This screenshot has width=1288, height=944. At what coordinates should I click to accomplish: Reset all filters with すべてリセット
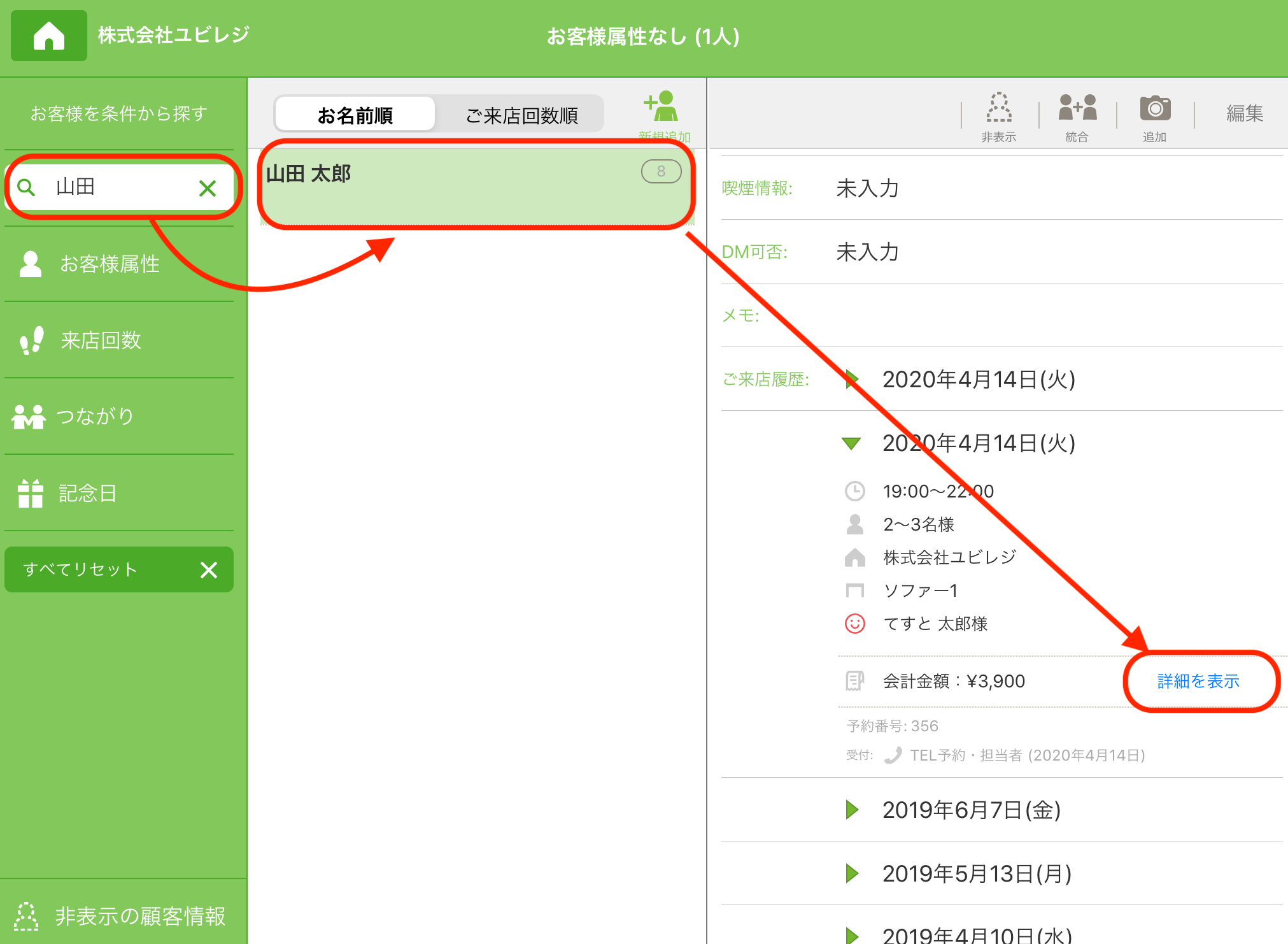click(119, 569)
